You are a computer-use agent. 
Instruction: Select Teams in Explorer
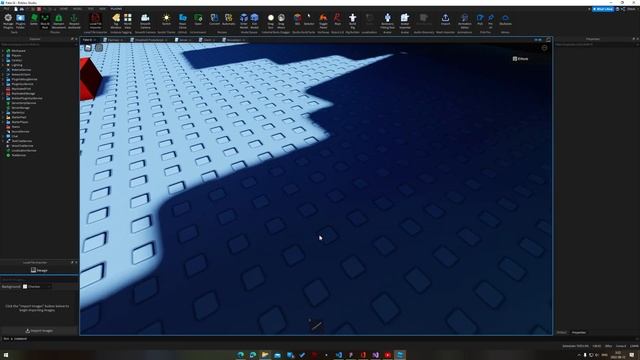pos(16,127)
